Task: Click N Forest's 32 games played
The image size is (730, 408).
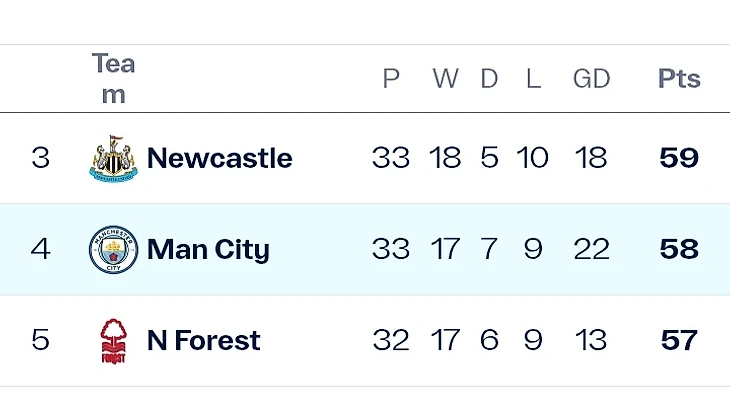Action: (x=391, y=341)
